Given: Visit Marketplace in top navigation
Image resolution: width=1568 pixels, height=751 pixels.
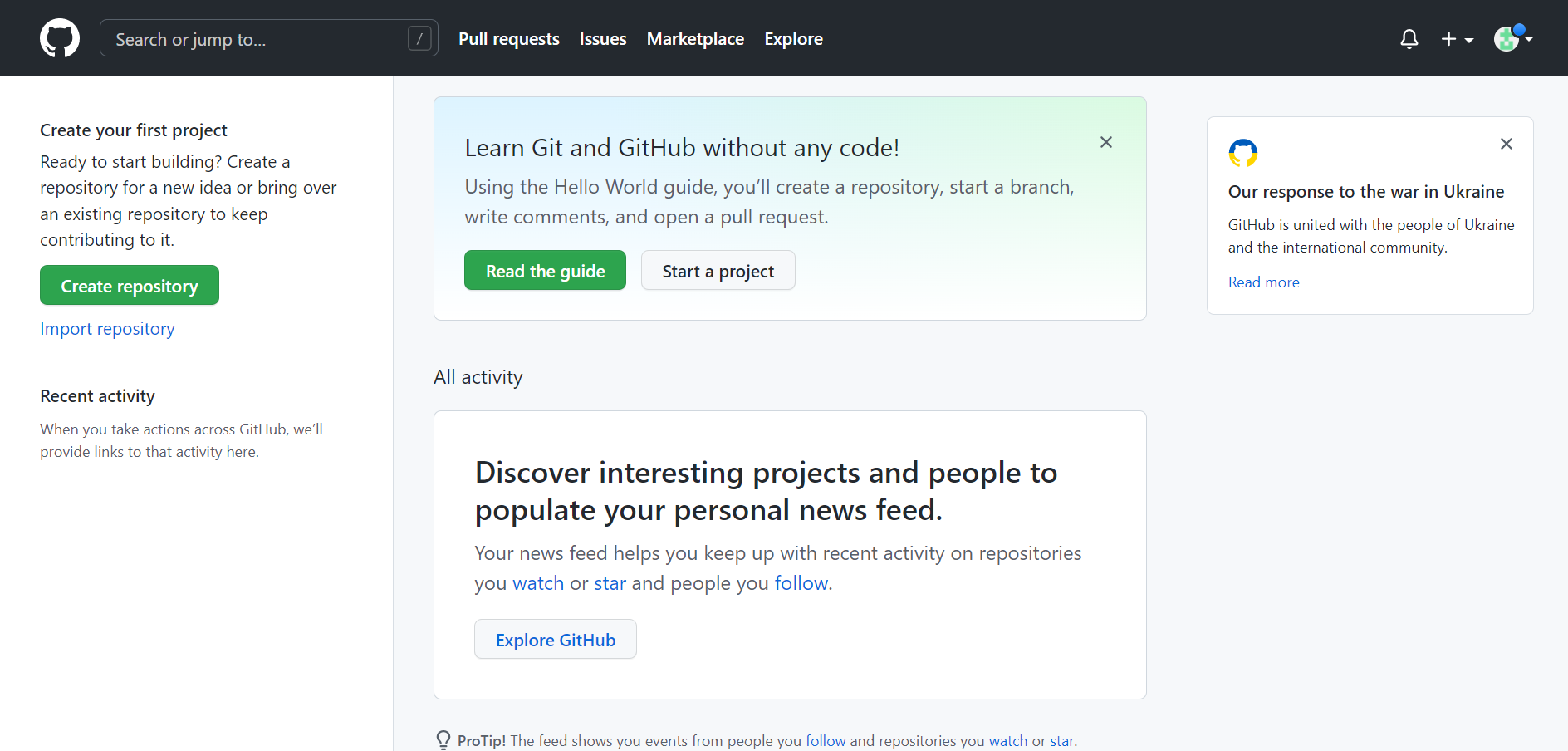Looking at the screenshot, I should click(x=695, y=39).
